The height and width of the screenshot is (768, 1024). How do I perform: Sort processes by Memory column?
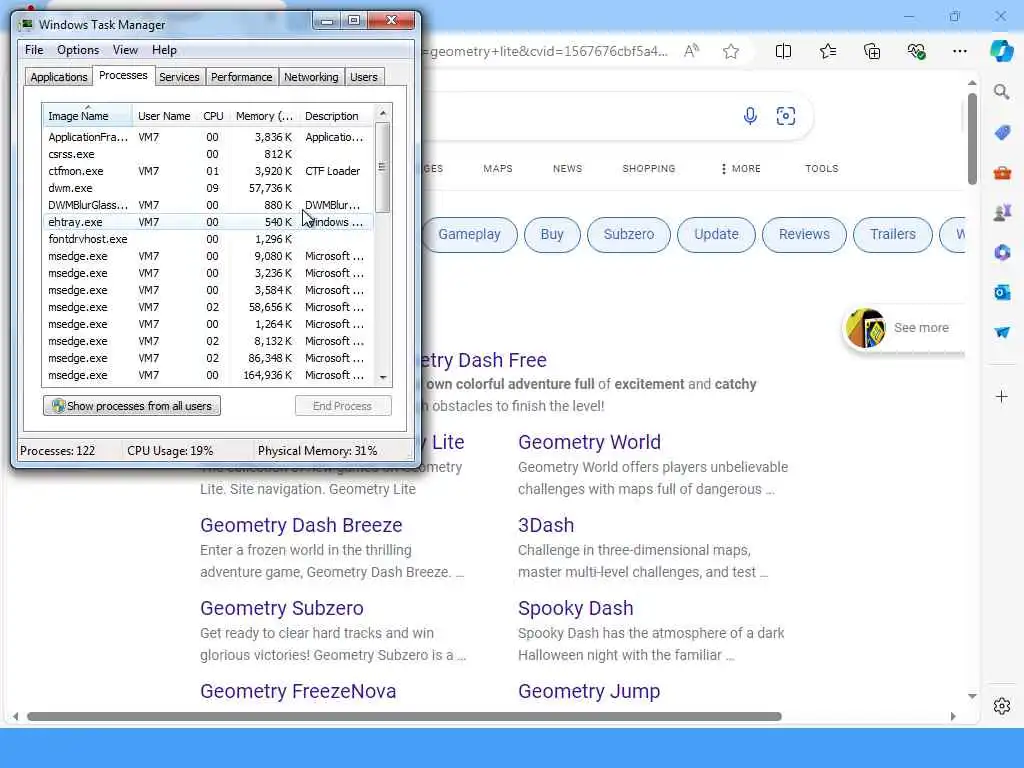tap(264, 116)
